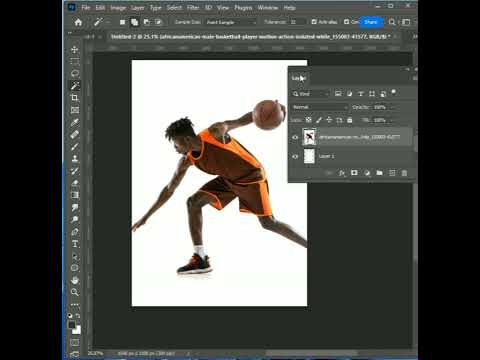Select the Smudge tool
Viewport: 480px width, 360px height.
pos(75,207)
